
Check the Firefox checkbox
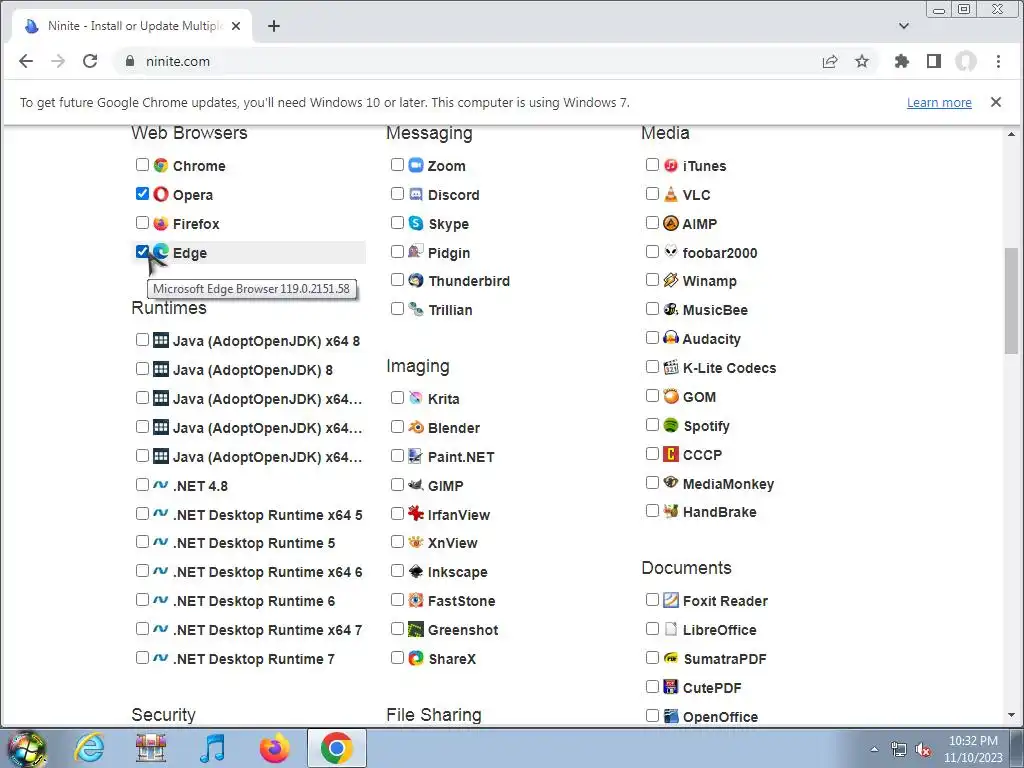(142, 223)
